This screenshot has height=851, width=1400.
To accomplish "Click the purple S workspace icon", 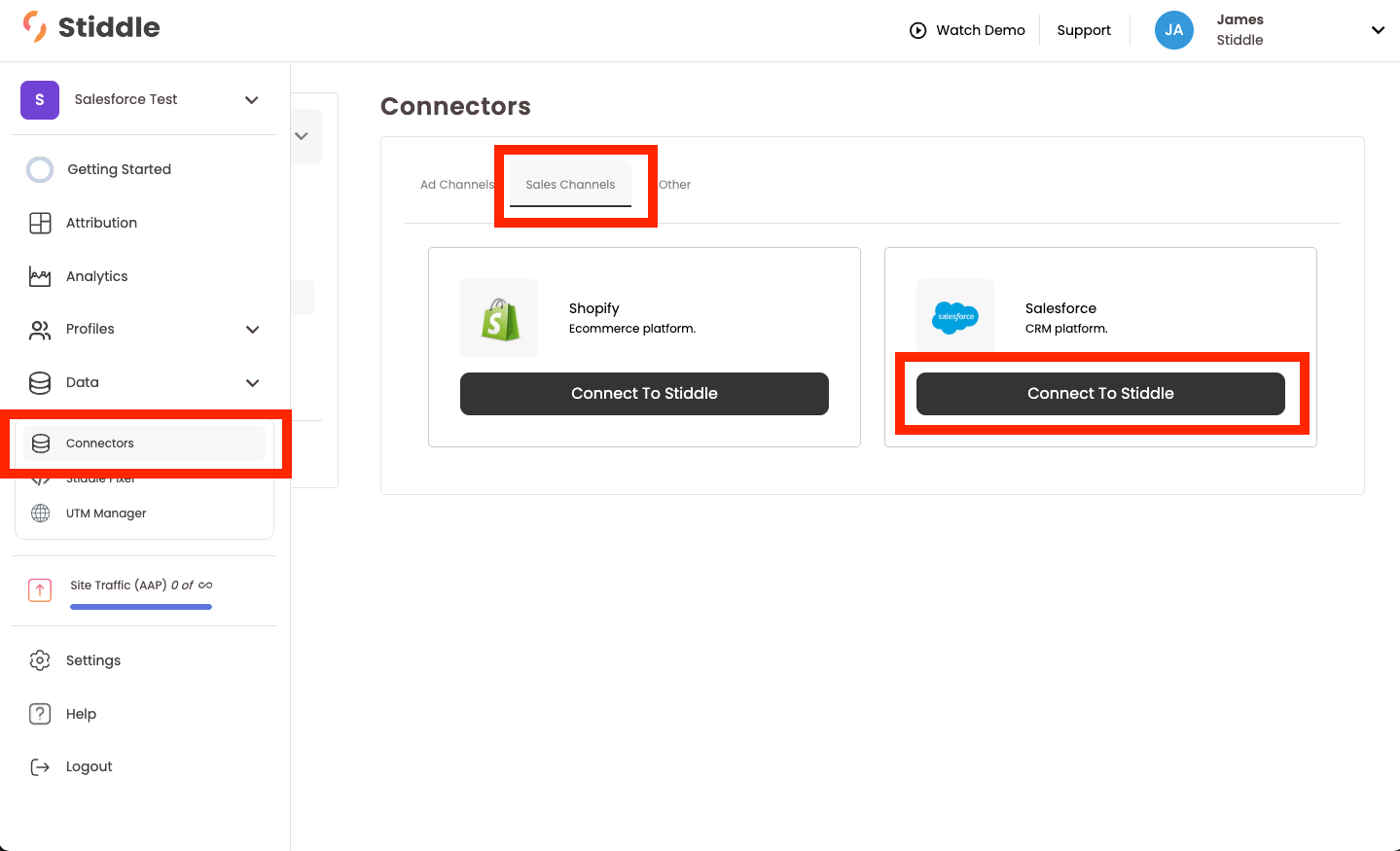I will coord(40,99).
